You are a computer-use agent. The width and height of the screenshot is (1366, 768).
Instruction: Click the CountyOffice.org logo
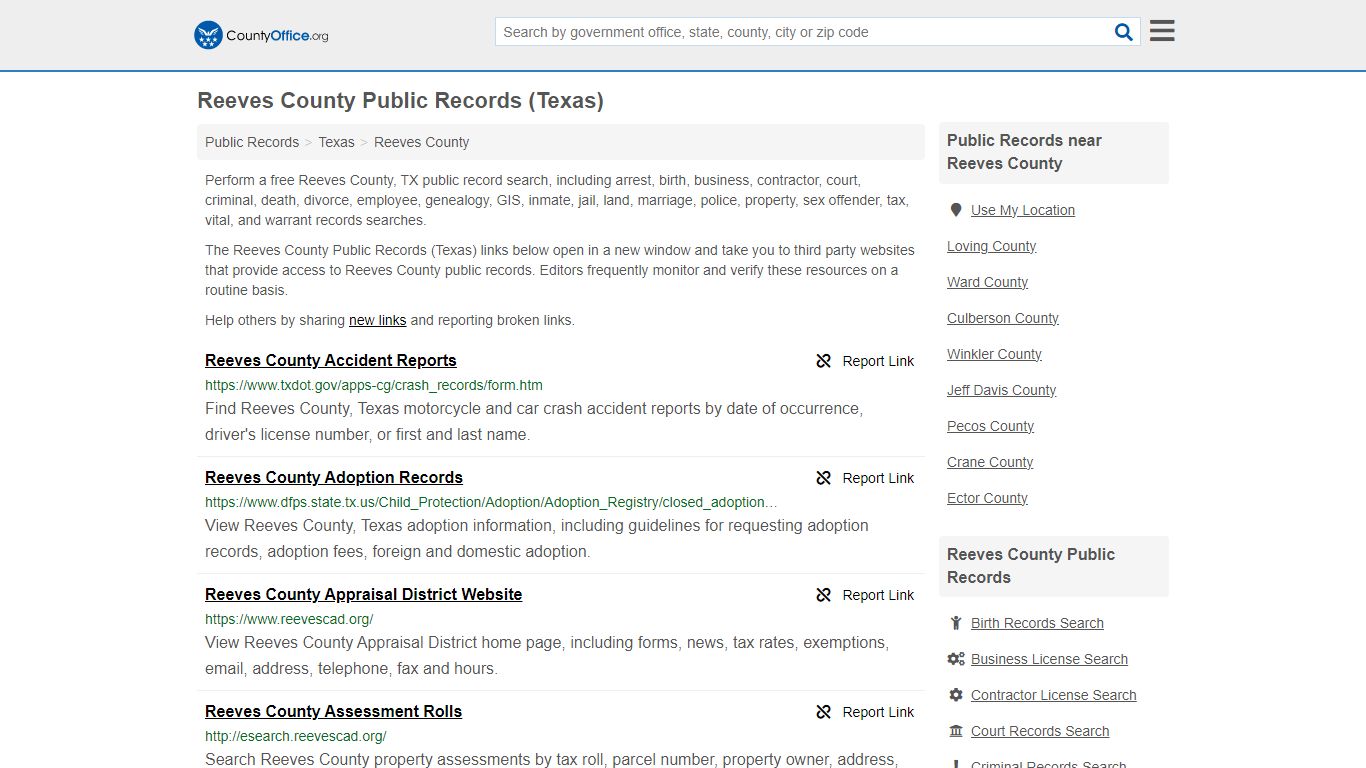coord(261,35)
